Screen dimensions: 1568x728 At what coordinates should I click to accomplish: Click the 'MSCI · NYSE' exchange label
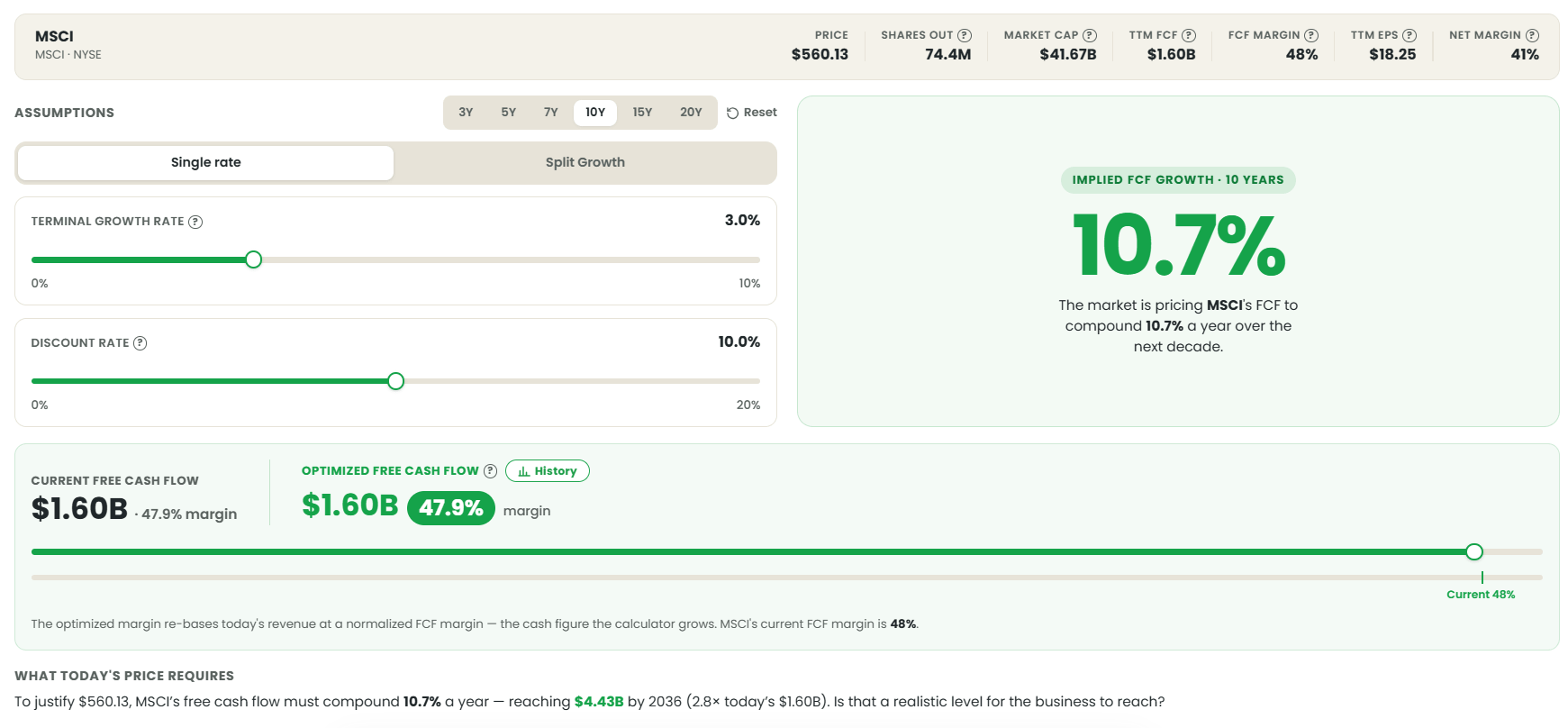point(68,55)
